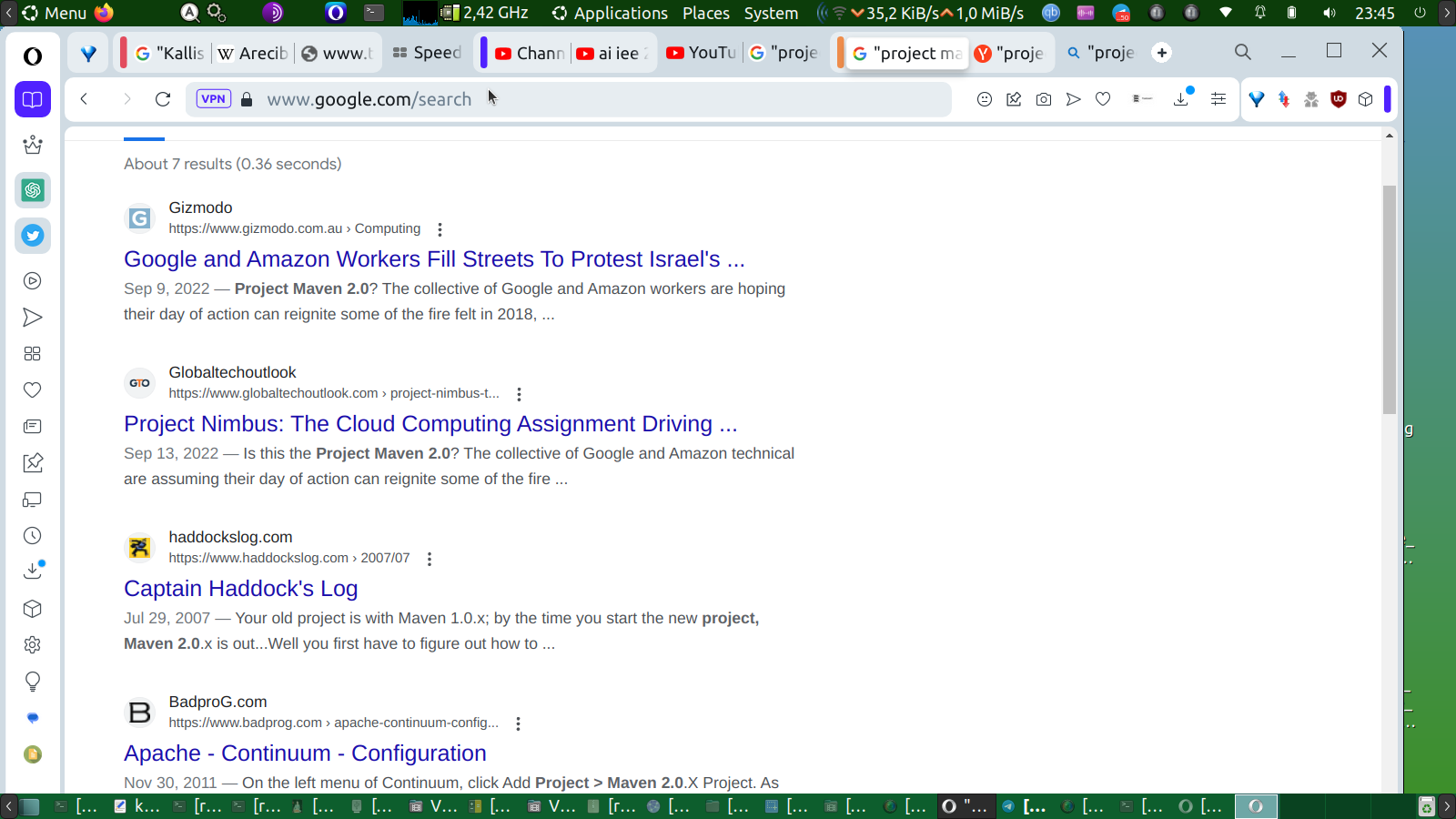The width and height of the screenshot is (1456, 819).
Task: Open History clock in the sidebar
Action: (x=33, y=536)
